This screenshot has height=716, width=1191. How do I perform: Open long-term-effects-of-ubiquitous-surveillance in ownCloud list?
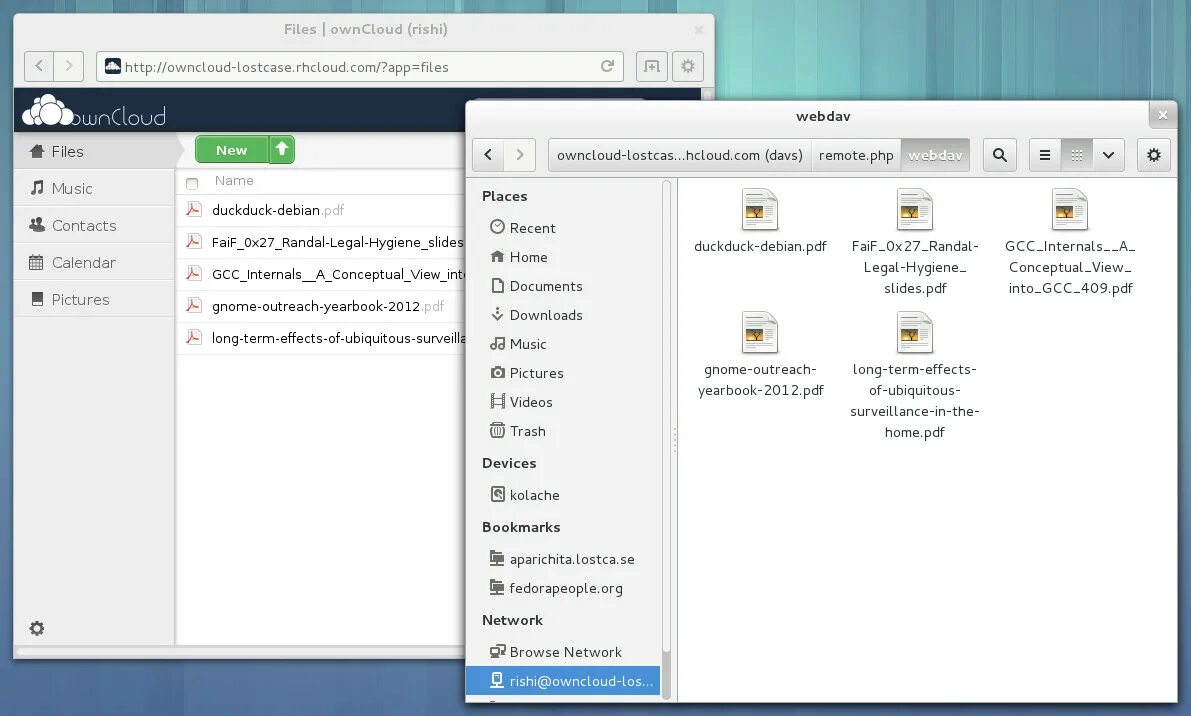(337, 338)
